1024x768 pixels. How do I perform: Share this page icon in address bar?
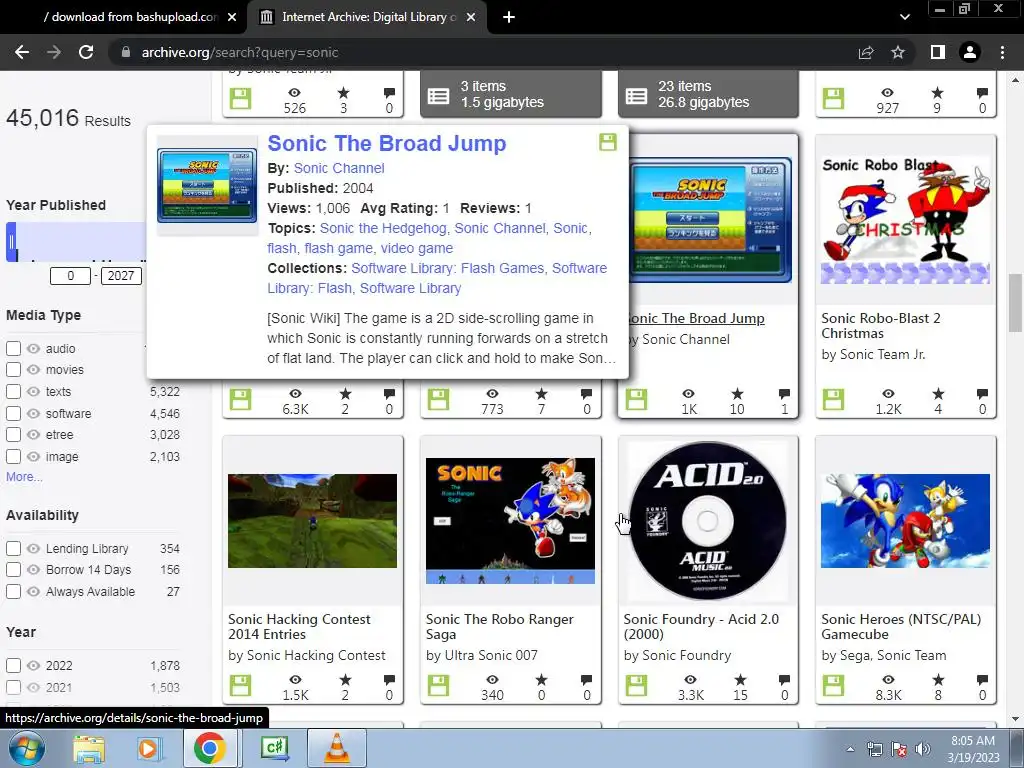866,52
